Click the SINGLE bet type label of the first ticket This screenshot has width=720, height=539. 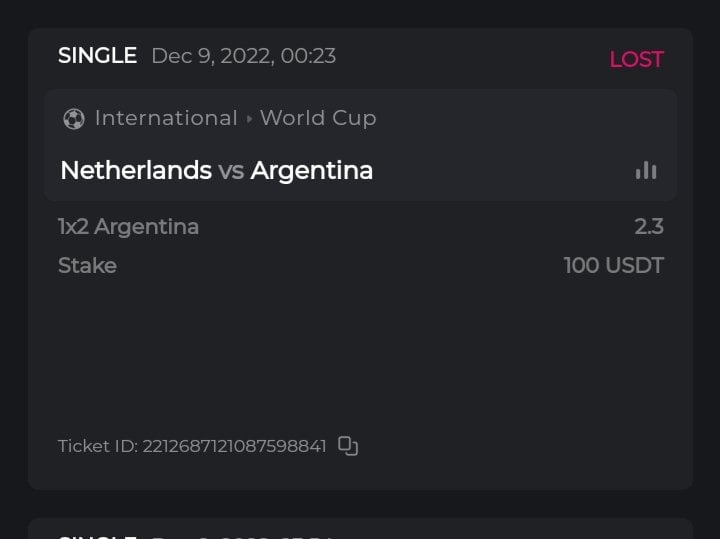[x=97, y=56]
